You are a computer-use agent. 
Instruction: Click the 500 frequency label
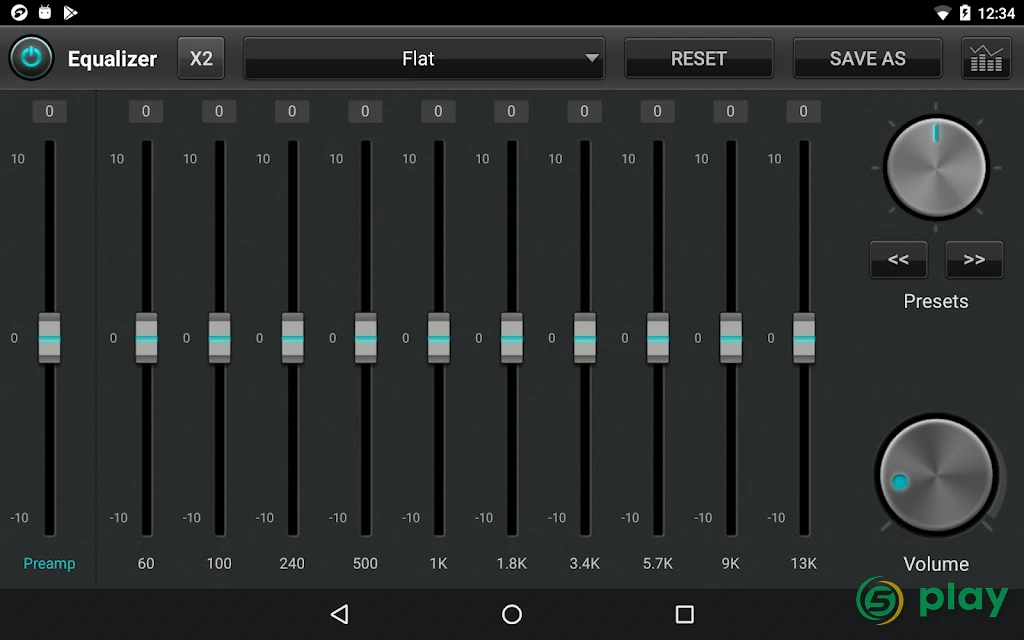click(x=365, y=564)
